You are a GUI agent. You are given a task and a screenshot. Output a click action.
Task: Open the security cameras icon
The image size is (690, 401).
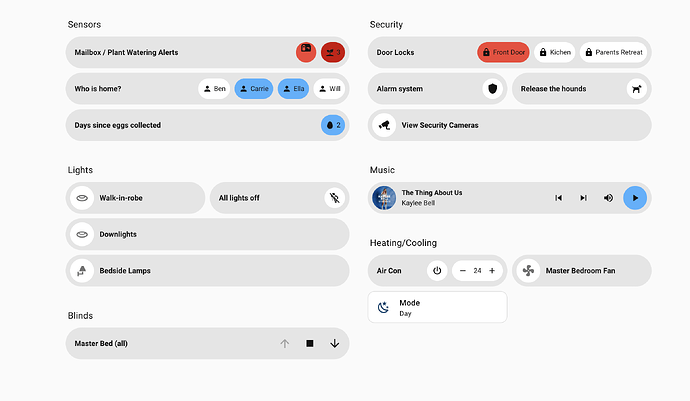(x=384, y=125)
